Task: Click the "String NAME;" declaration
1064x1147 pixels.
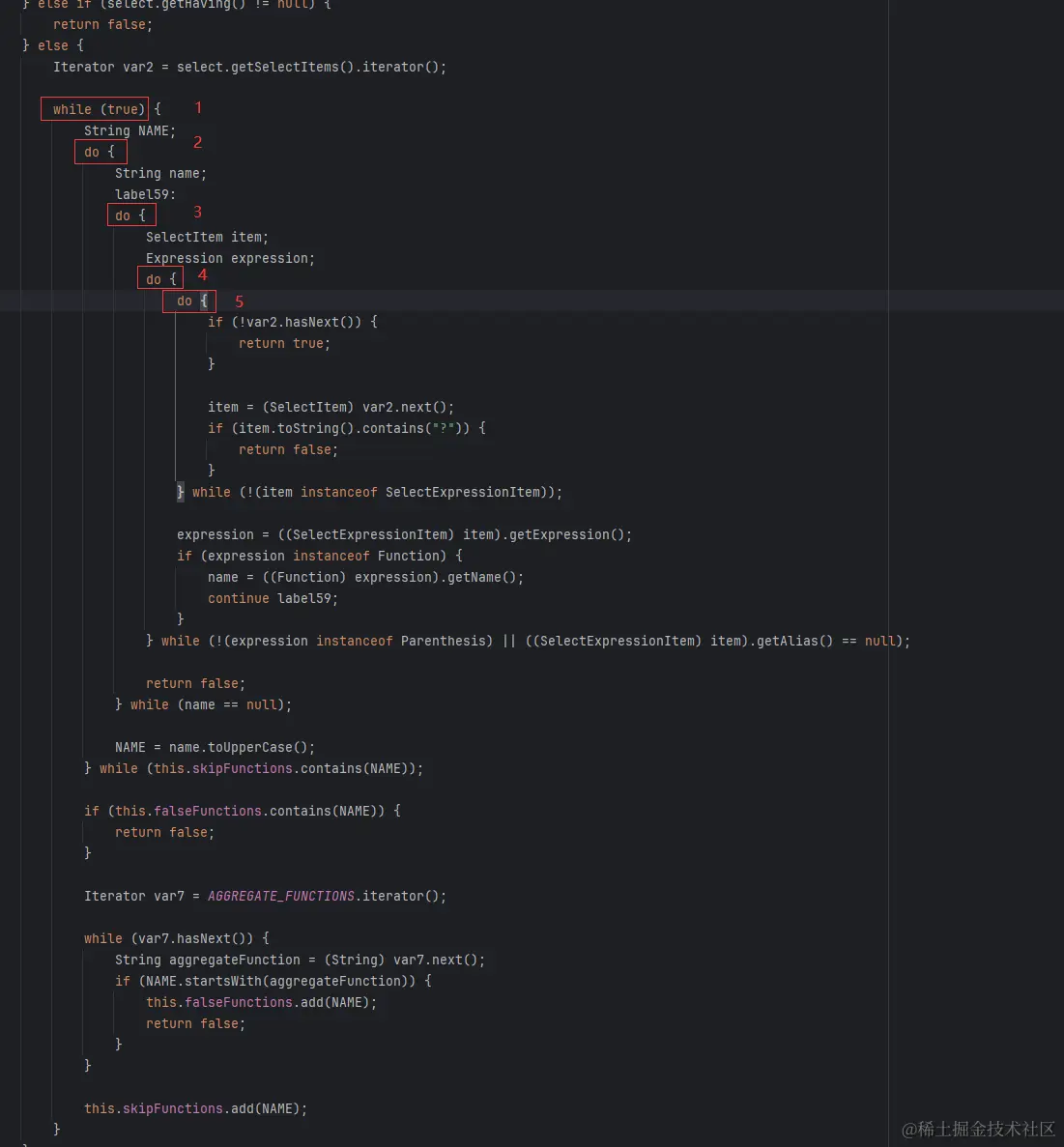Action: 129,131
